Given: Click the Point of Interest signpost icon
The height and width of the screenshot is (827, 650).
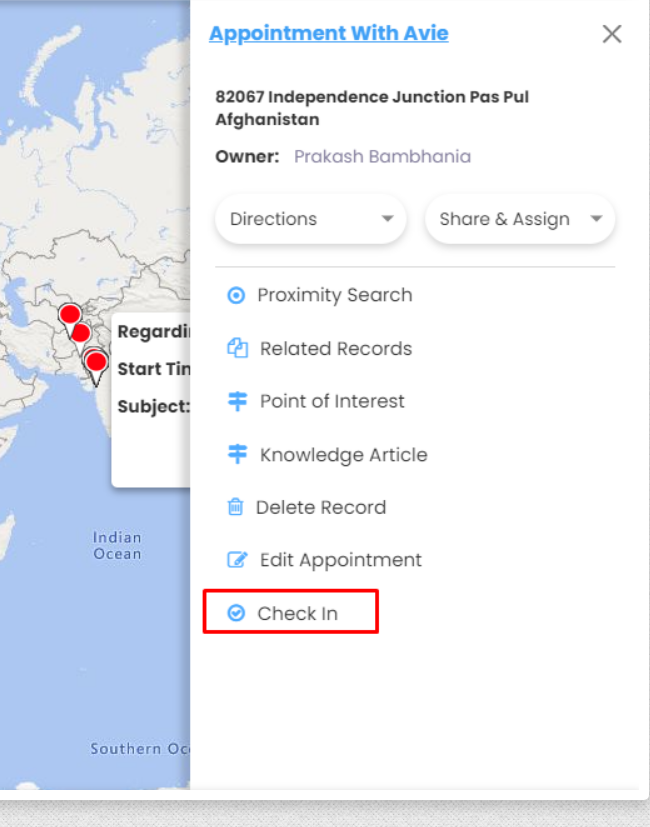Looking at the screenshot, I should click(x=237, y=402).
